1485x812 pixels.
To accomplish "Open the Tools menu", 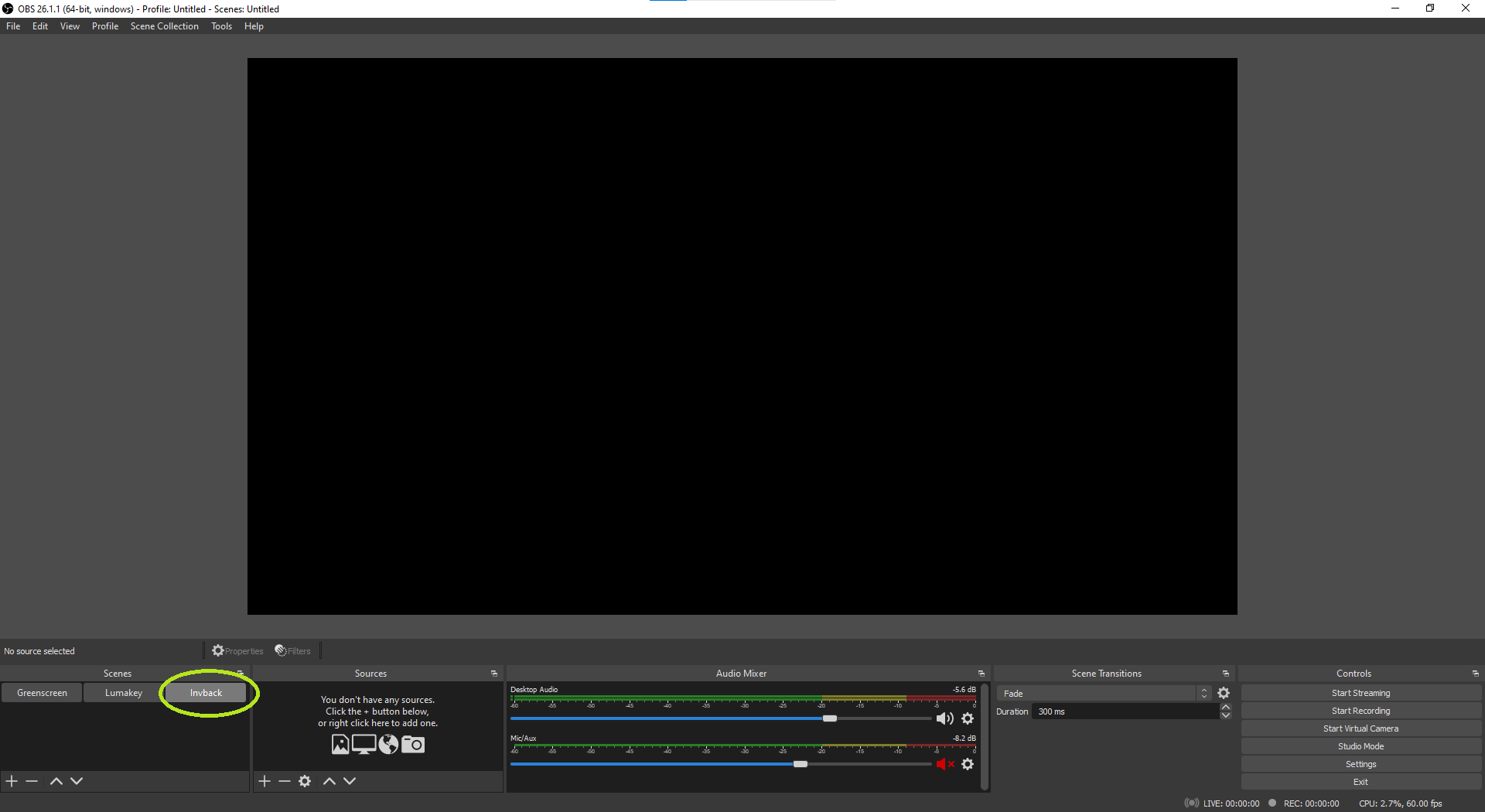I will (x=221, y=26).
